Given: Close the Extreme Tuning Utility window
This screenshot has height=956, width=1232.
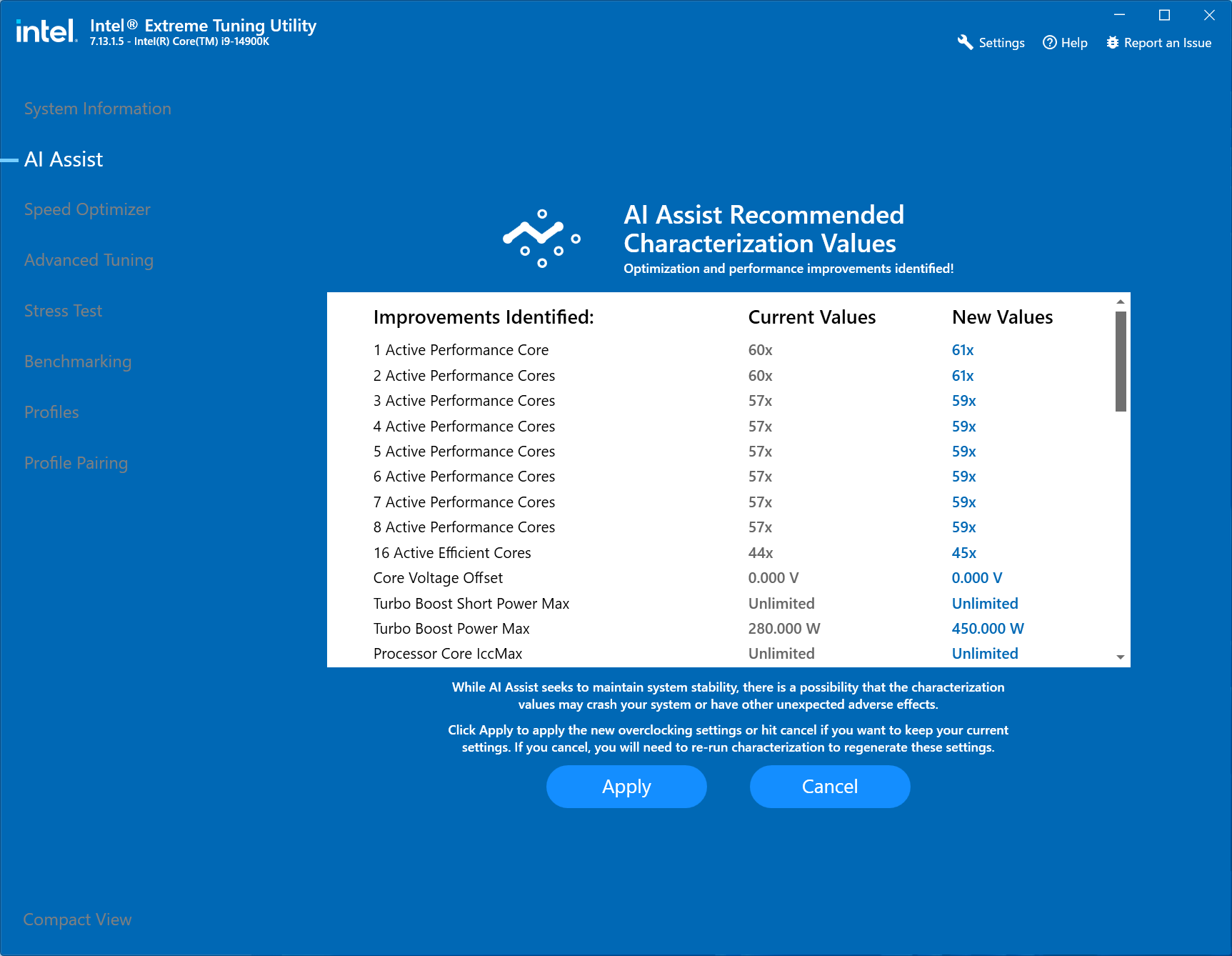Looking at the screenshot, I should point(1209,15).
